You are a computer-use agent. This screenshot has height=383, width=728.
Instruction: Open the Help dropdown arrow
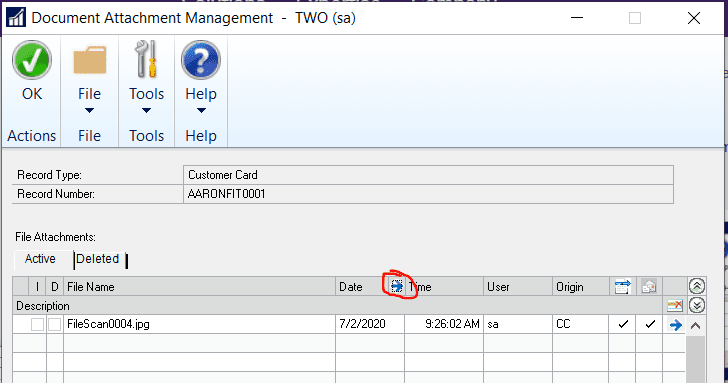(201, 110)
